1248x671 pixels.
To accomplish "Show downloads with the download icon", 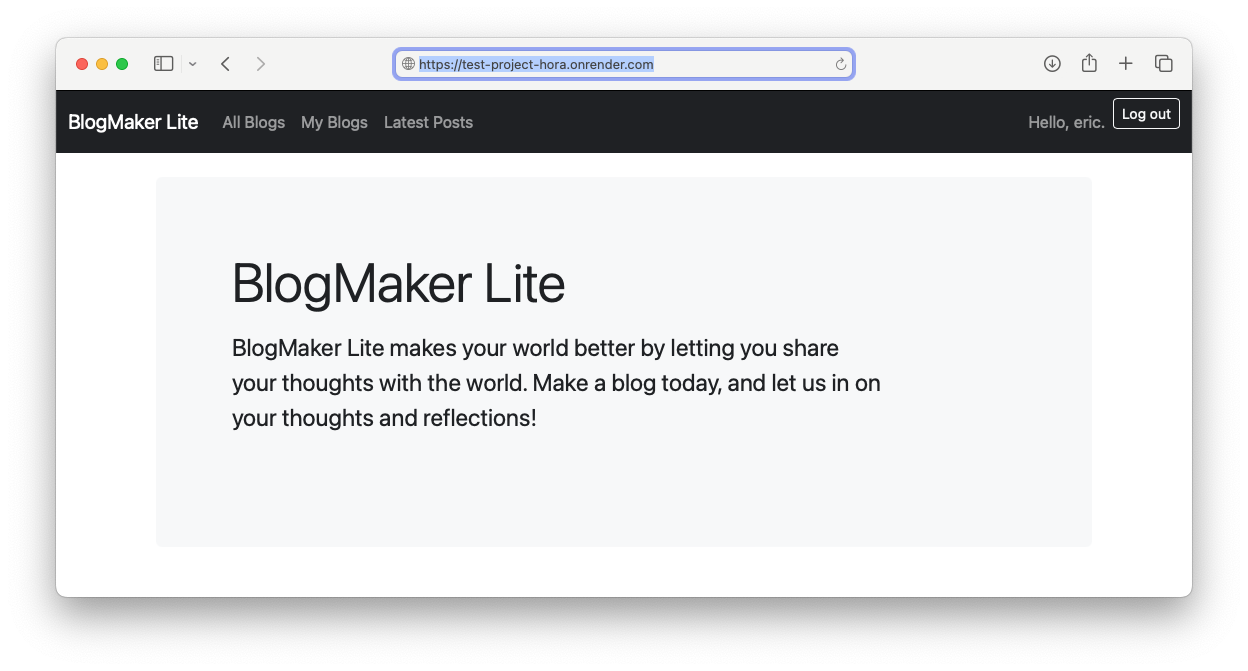I will [1052, 64].
